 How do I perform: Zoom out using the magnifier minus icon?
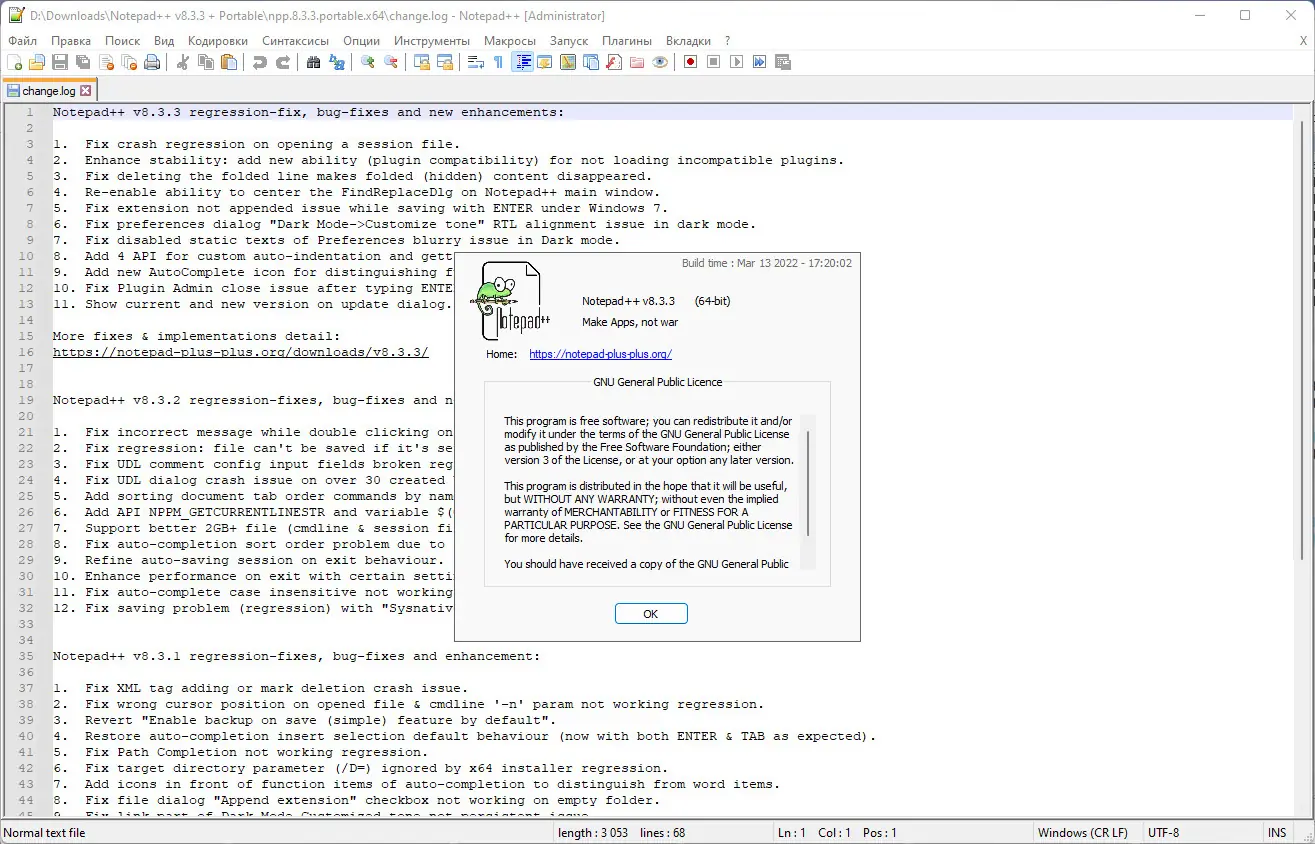tap(391, 62)
